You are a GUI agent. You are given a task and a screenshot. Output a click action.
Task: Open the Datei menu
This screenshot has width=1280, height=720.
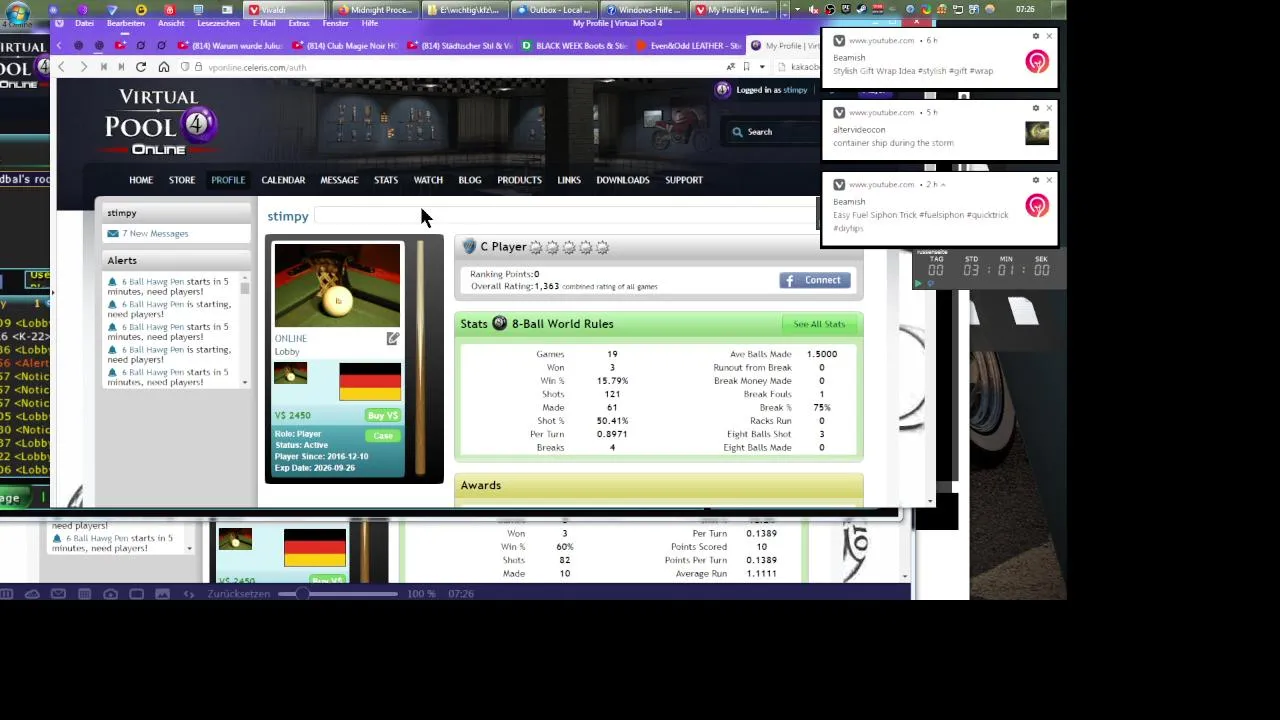84,23
